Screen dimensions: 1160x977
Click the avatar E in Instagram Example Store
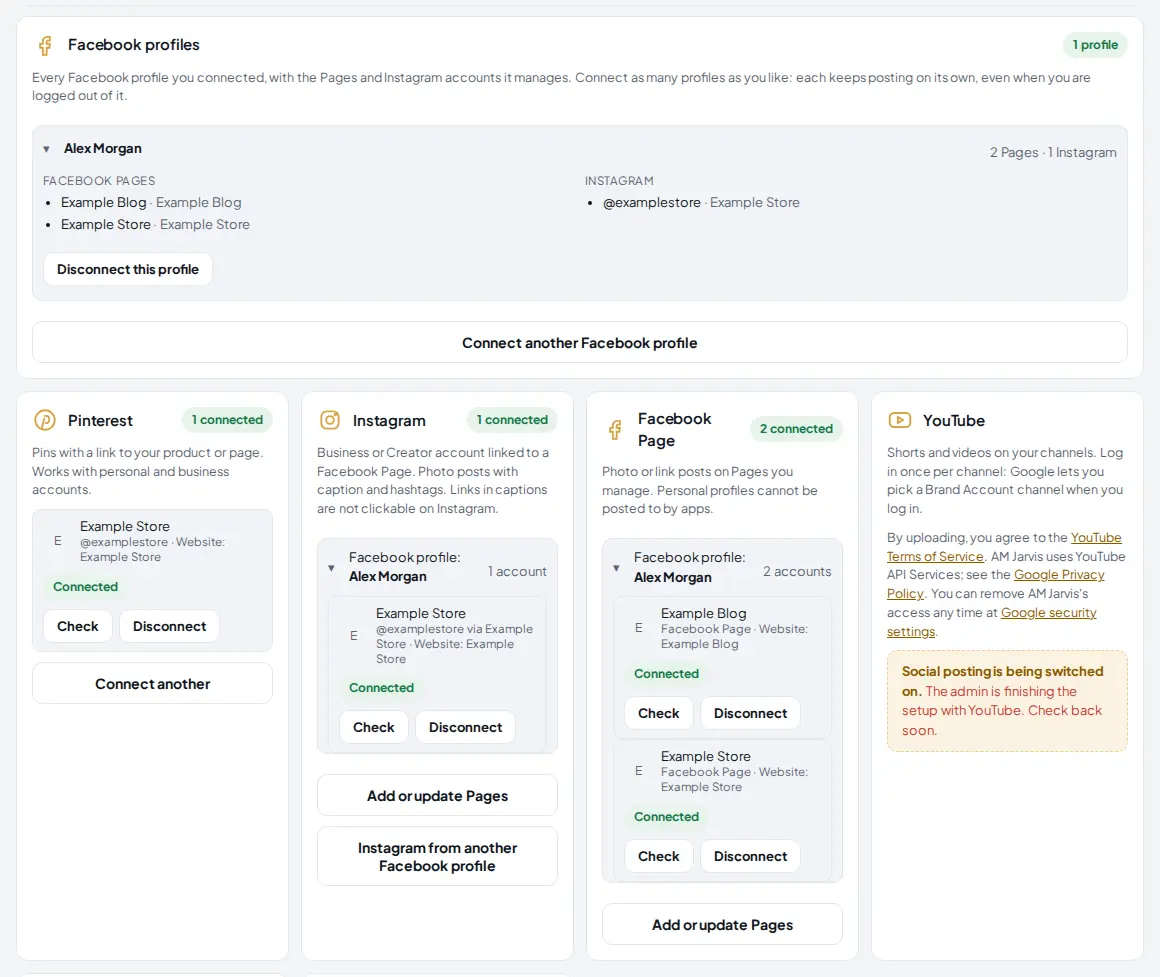[x=354, y=635]
